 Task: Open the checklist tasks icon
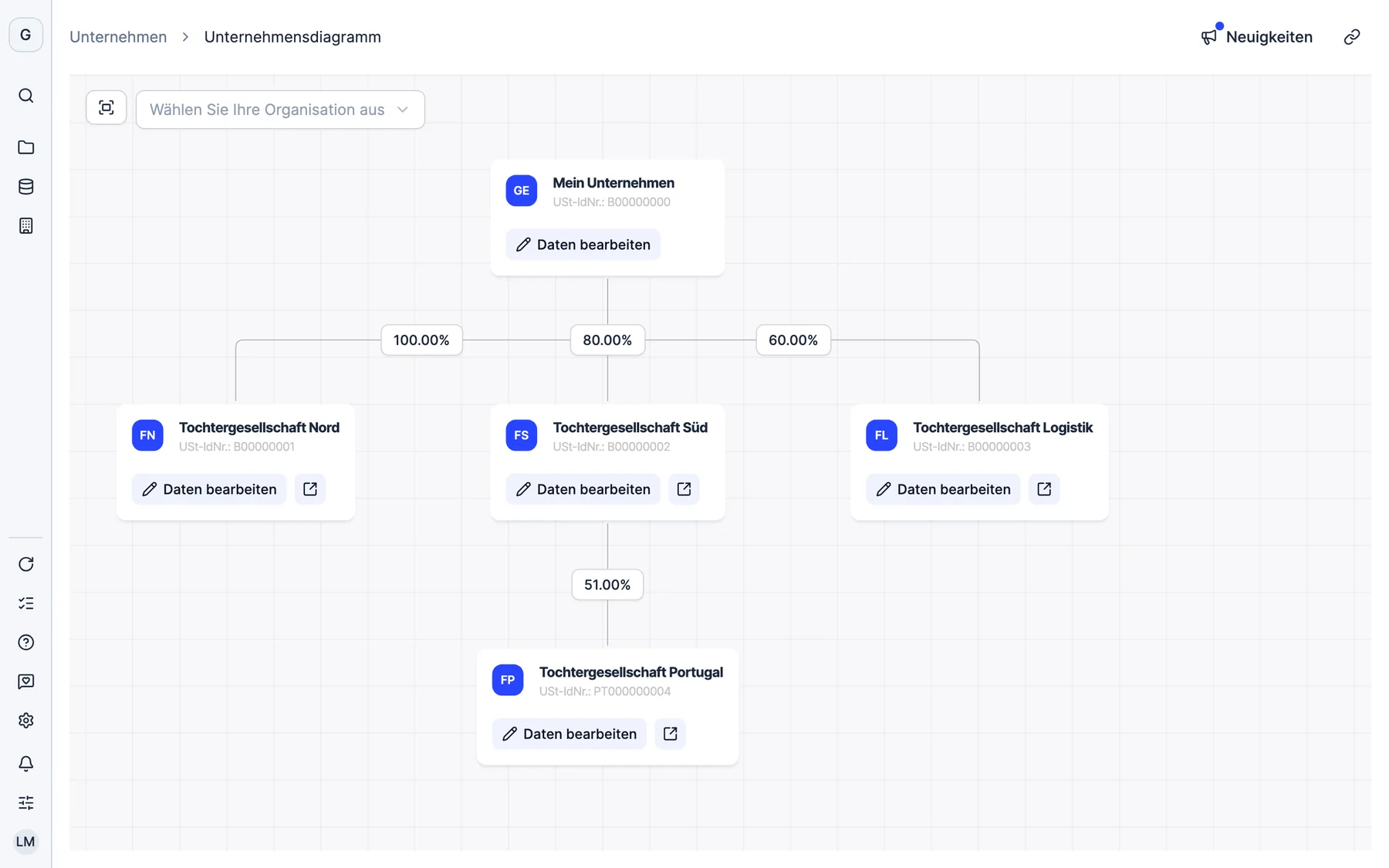click(x=25, y=603)
